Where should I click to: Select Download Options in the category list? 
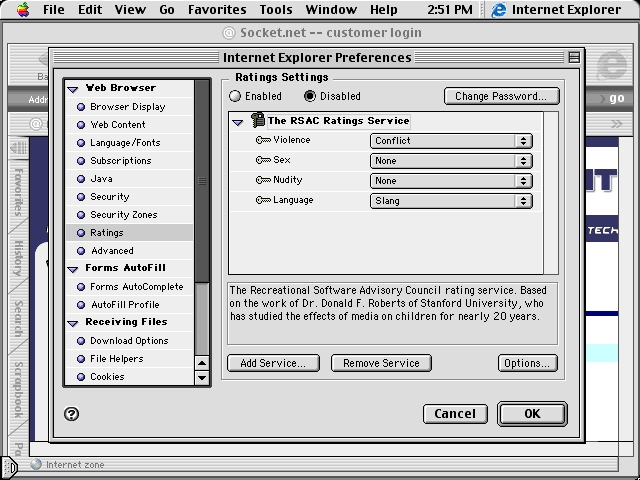(x=129, y=341)
